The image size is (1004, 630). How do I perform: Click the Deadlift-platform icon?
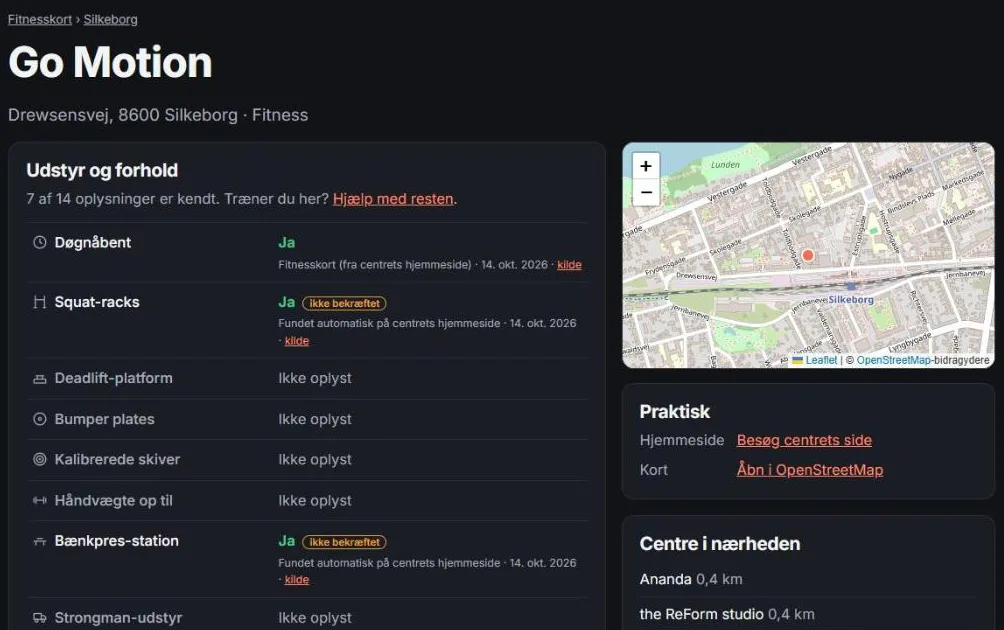40,378
